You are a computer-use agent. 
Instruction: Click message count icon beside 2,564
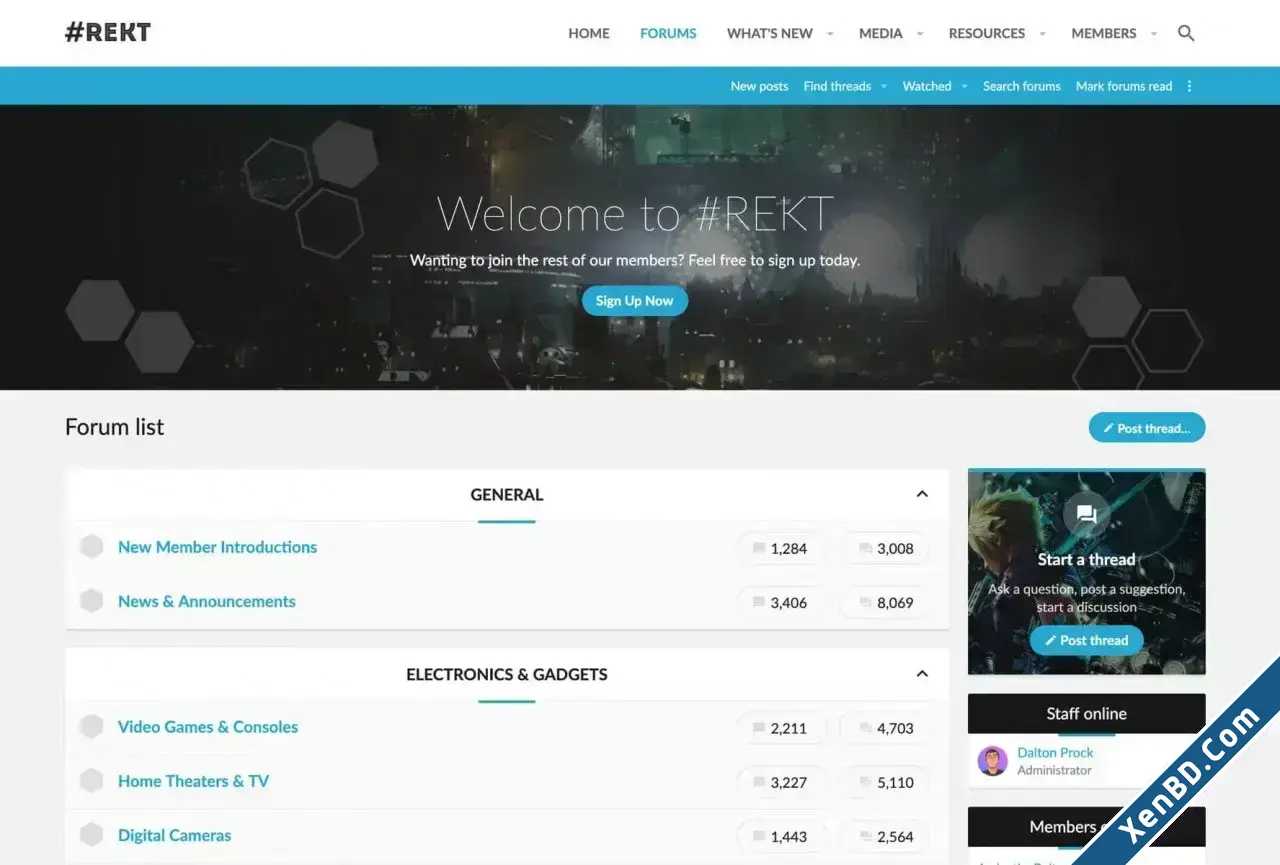865,836
